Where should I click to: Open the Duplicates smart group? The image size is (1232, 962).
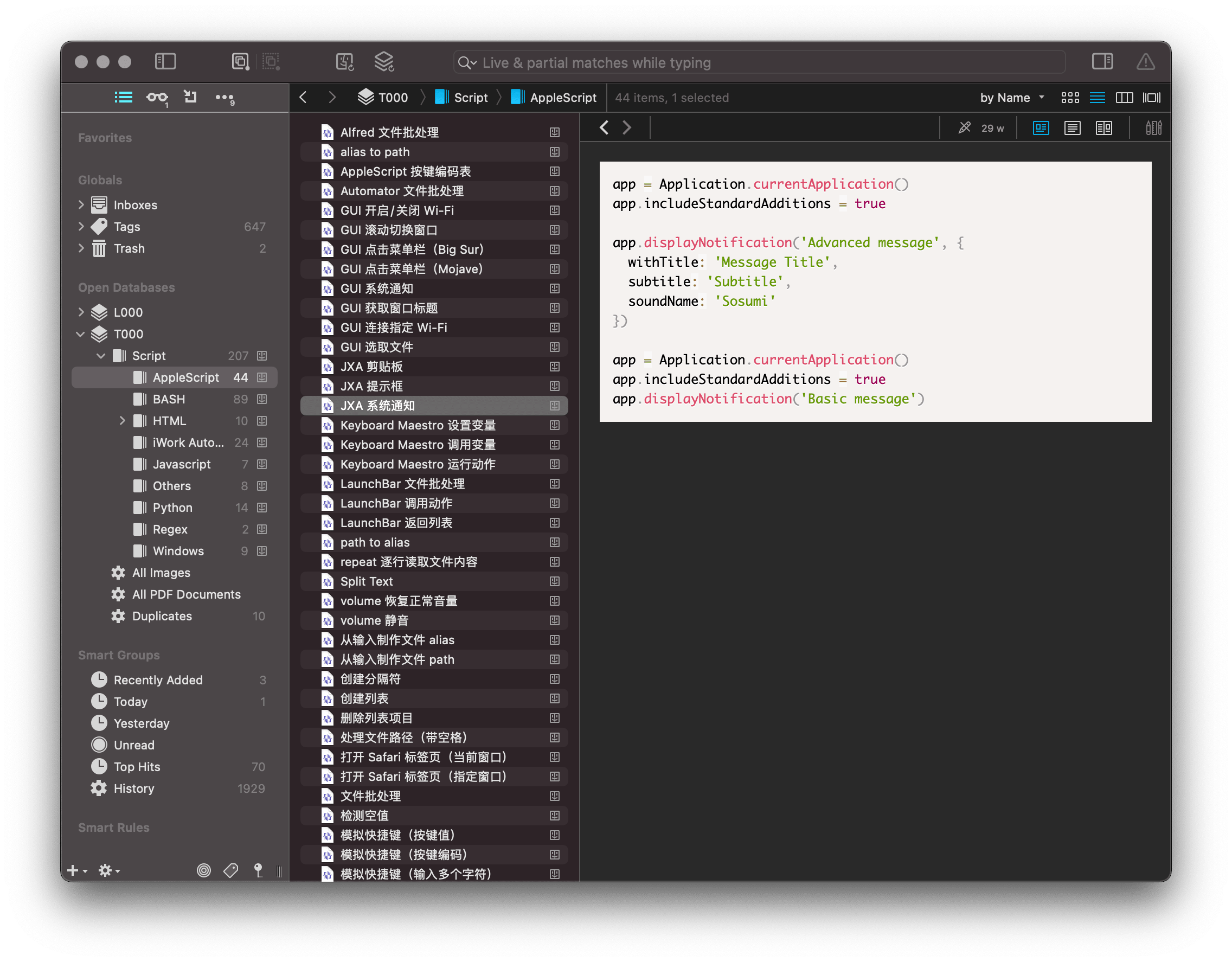point(175,616)
